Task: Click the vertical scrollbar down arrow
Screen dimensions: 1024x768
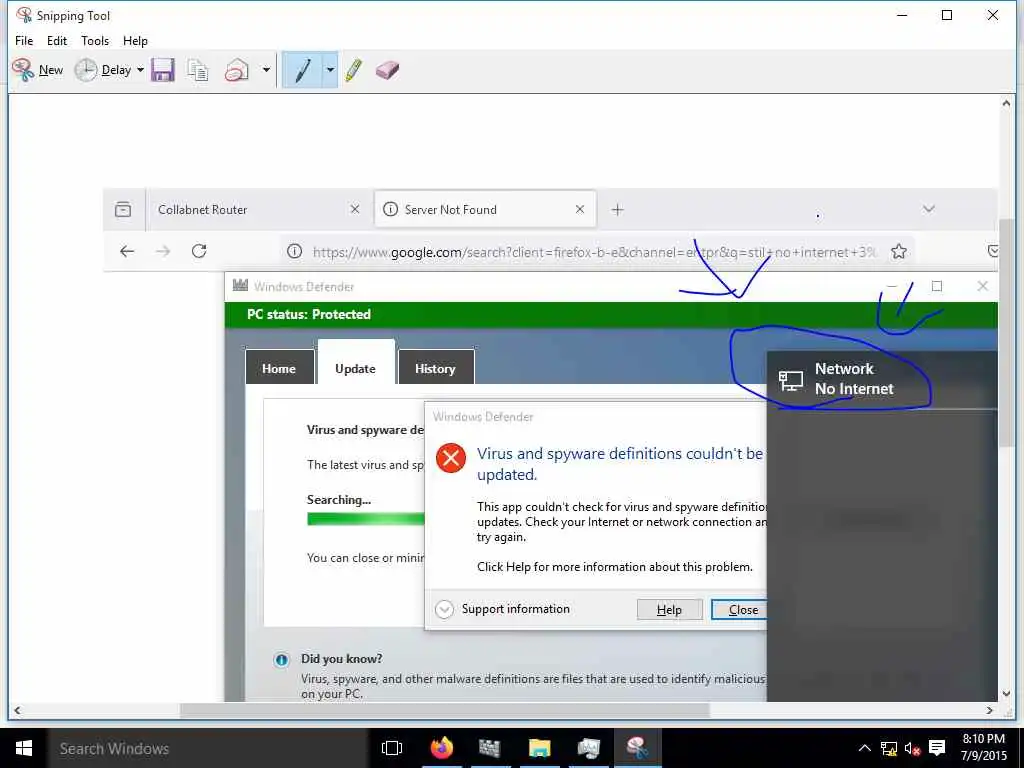Action: [1006, 694]
